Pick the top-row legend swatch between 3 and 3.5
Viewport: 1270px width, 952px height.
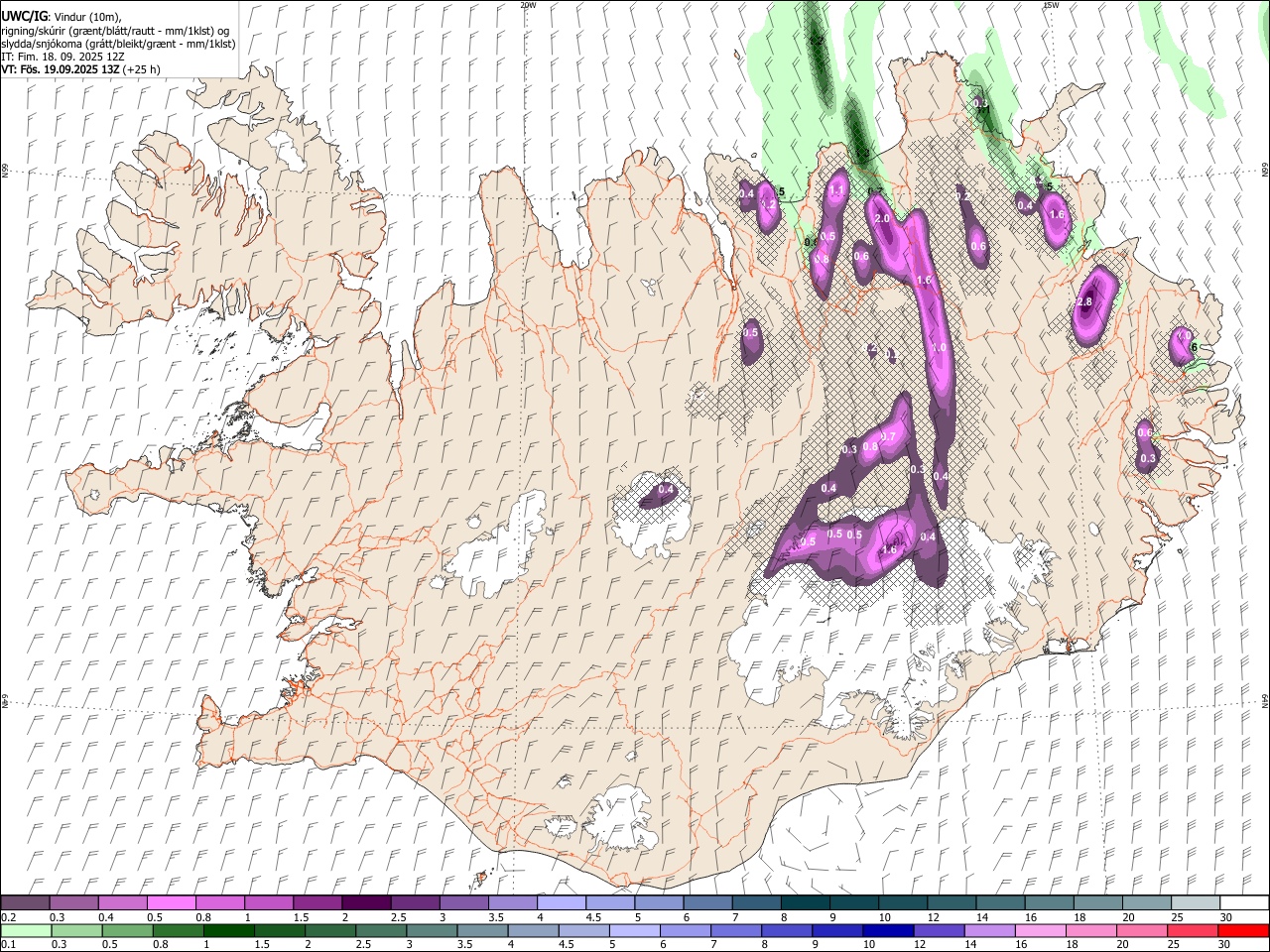point(463,903)
